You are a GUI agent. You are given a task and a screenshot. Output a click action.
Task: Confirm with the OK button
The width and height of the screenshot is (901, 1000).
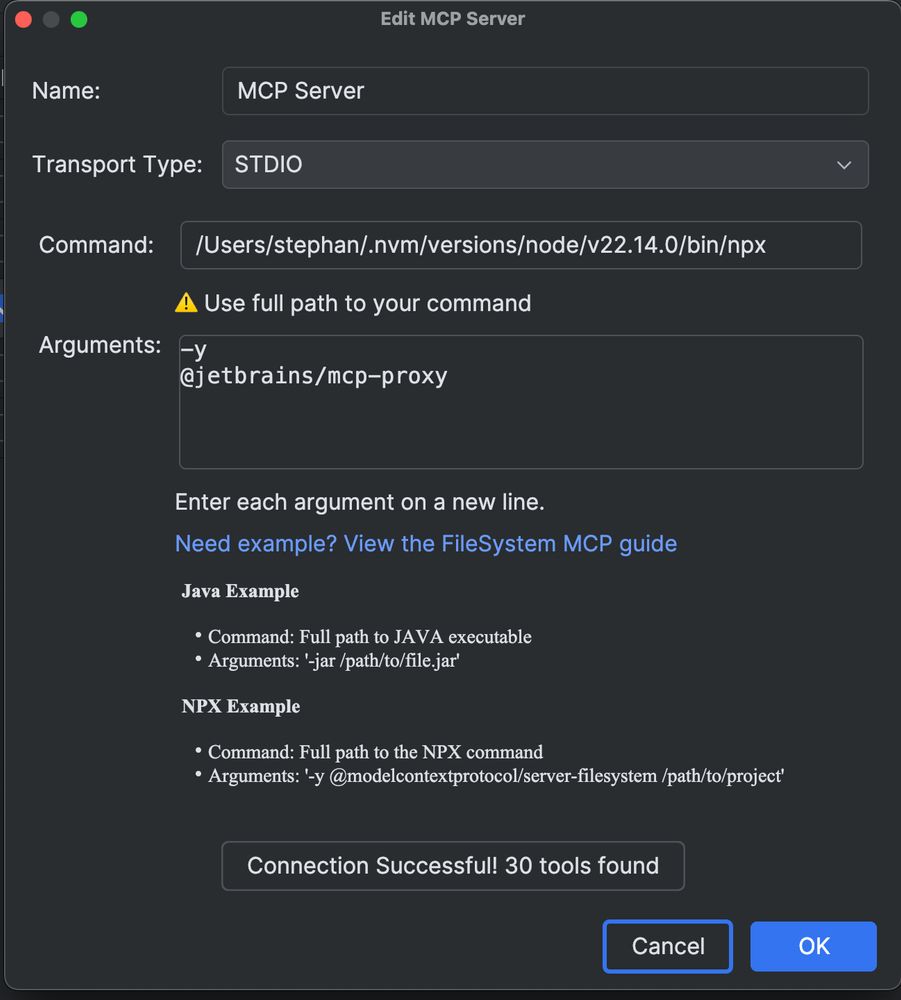coord(813,946)
